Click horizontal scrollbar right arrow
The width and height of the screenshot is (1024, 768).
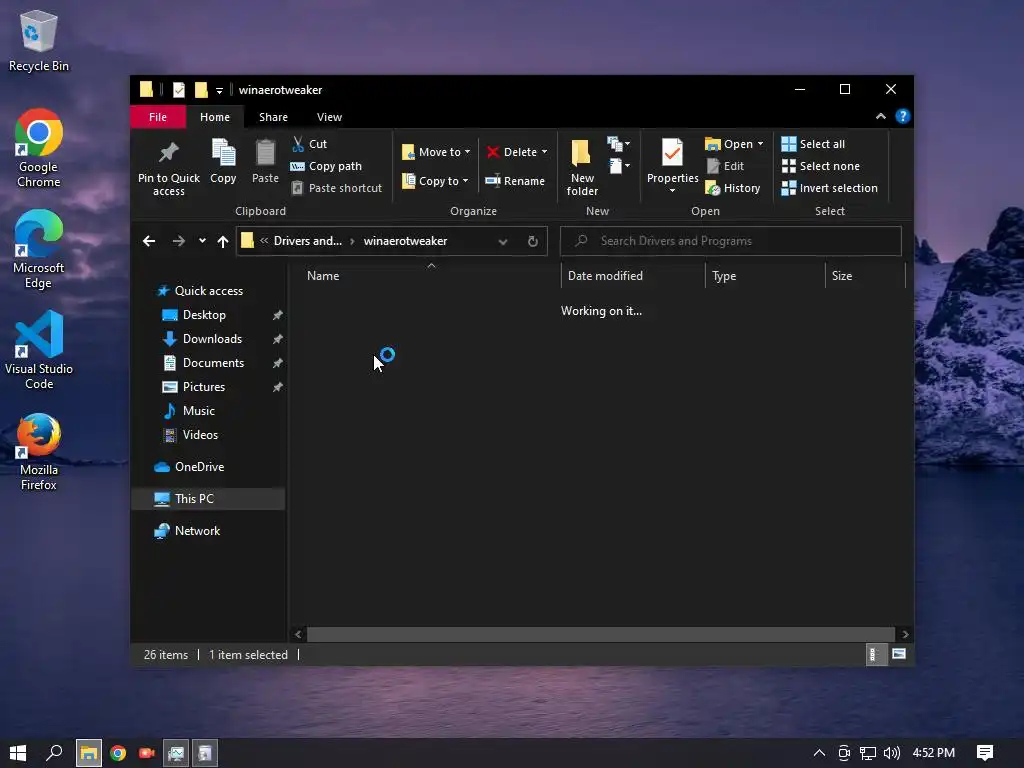point(905,634)
